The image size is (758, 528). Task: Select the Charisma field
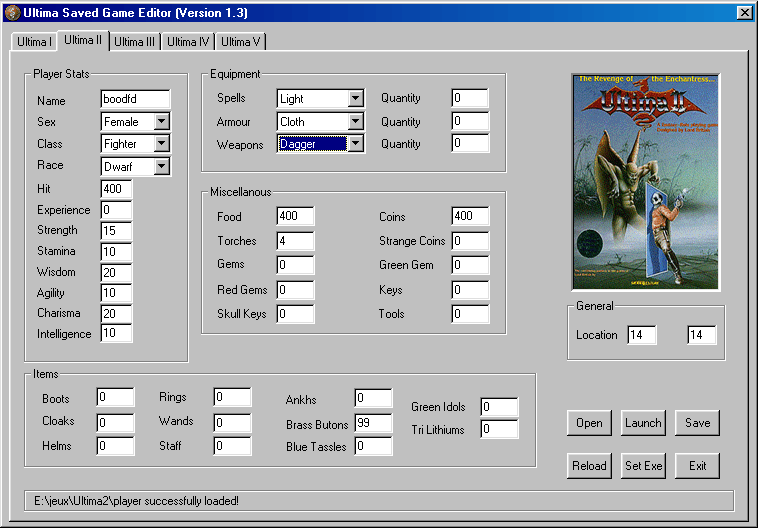[117, 314]
